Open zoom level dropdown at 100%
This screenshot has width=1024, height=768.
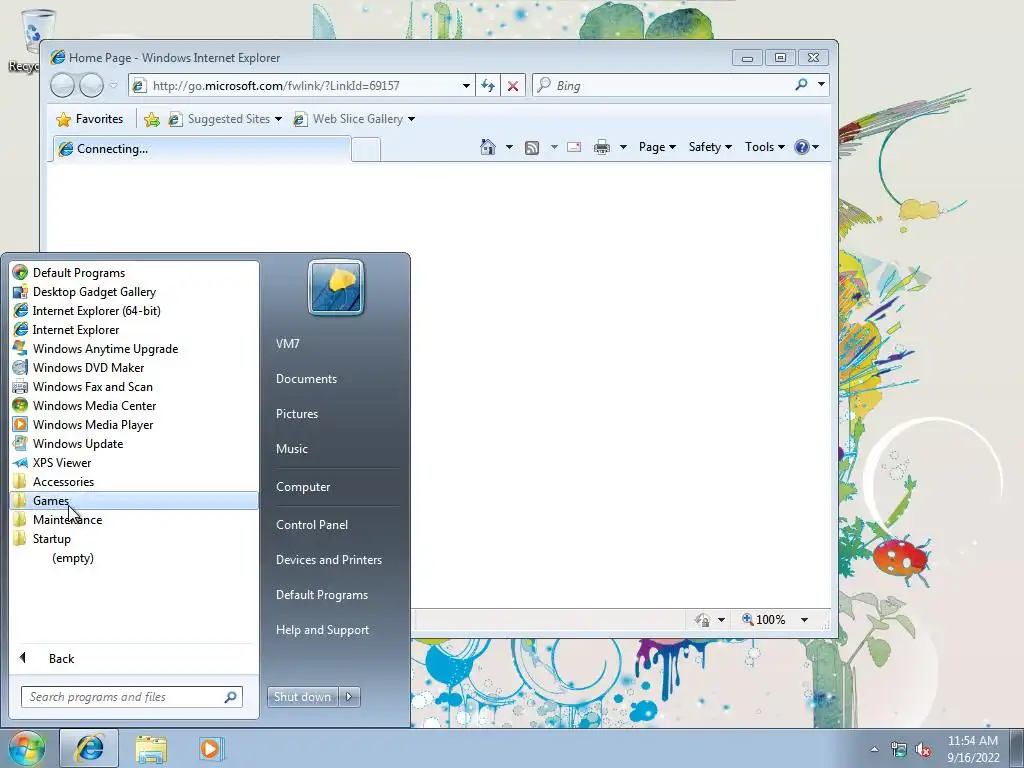pos(805,620)
